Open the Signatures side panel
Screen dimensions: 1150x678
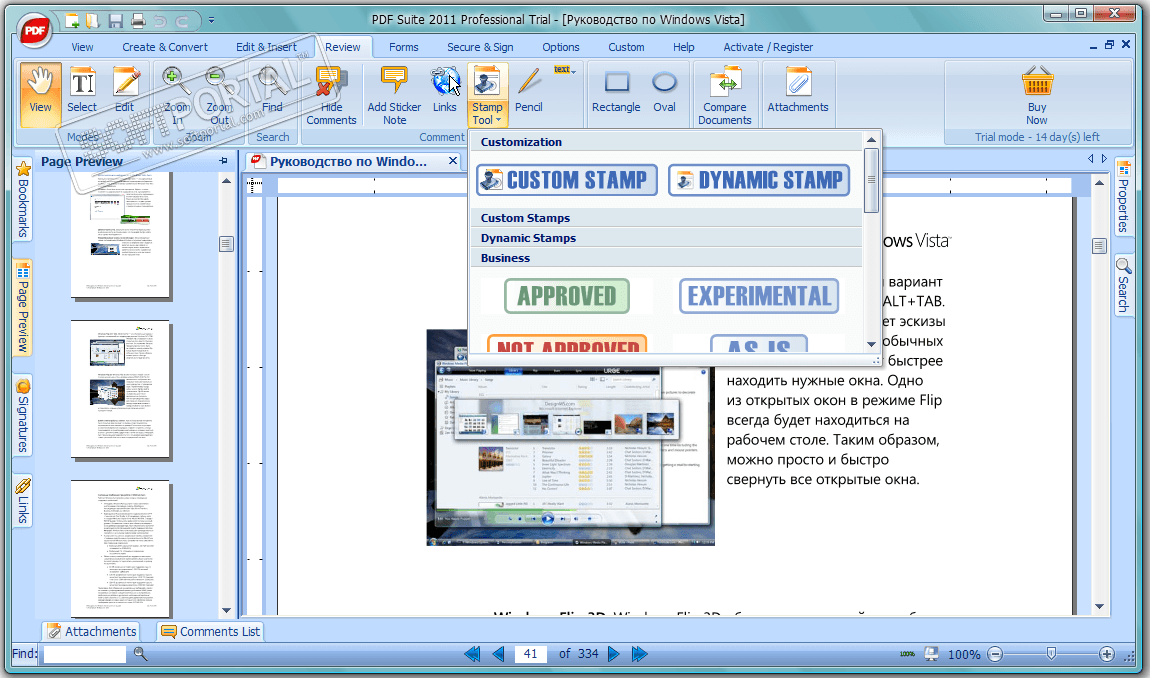coord(23,415)
